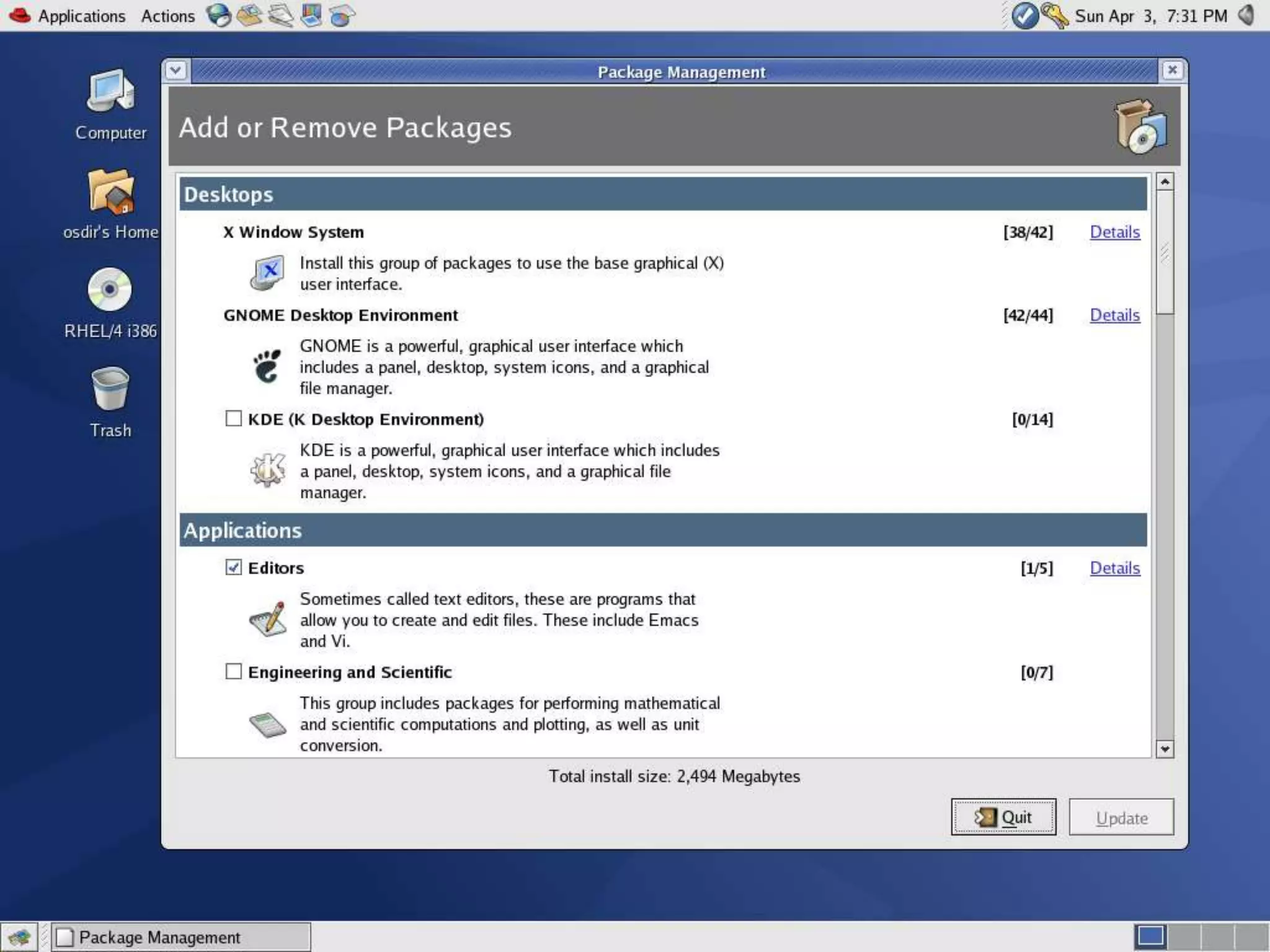The width and height of the screenshot is (1270, 952).
Task: Open the email client panel icon
Action: tap(249, 15)
